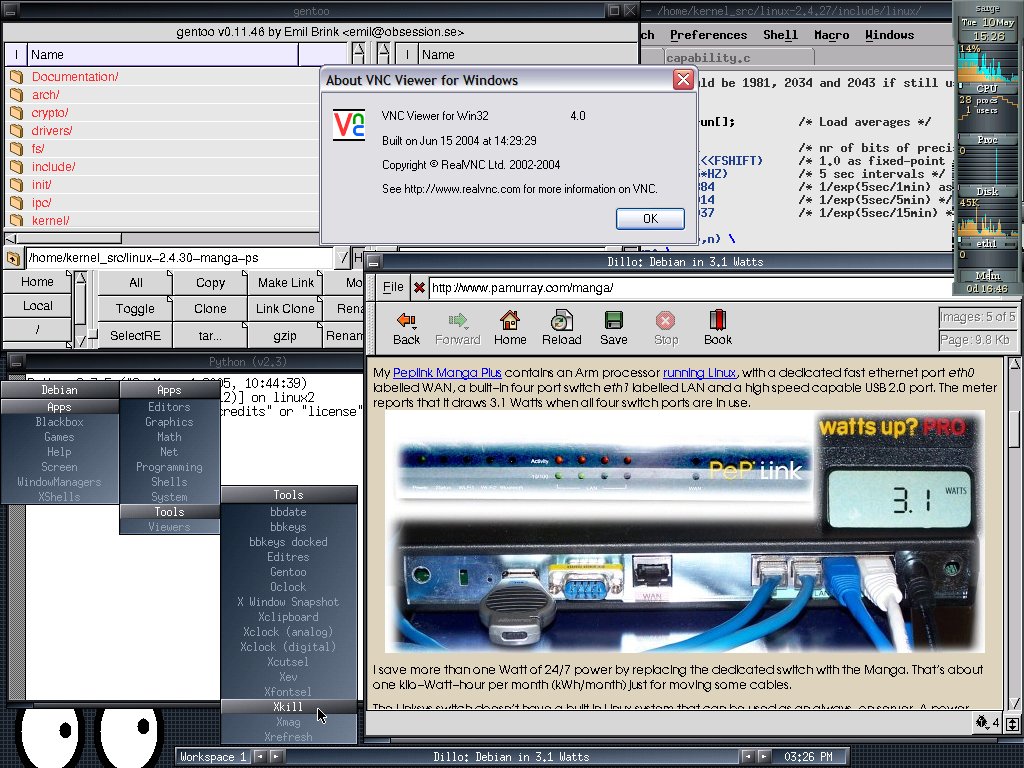Click the Clone button in gentoo

210,308
